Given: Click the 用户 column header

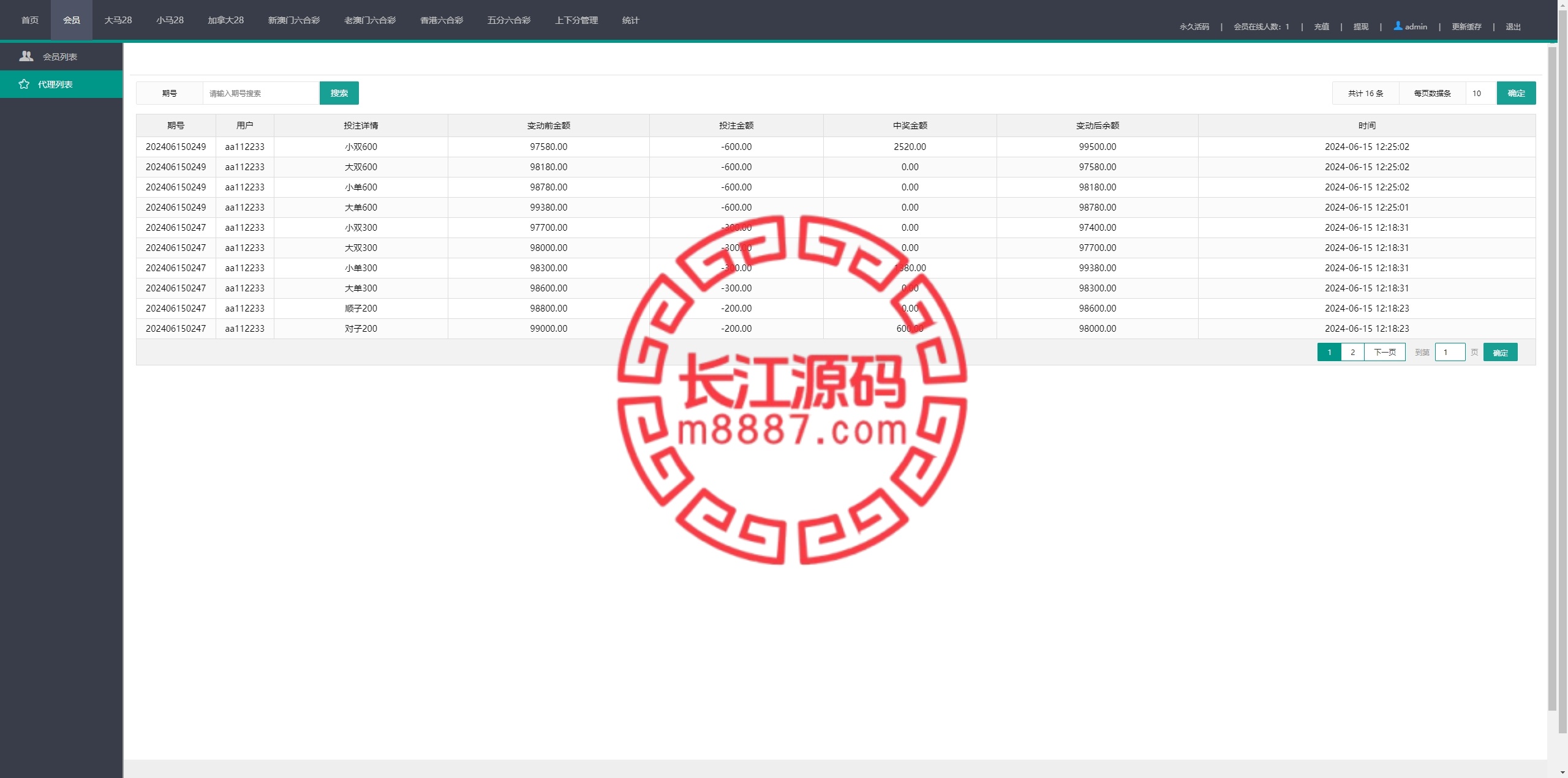Looking at the screenshot, I should (x=245, y=125).
